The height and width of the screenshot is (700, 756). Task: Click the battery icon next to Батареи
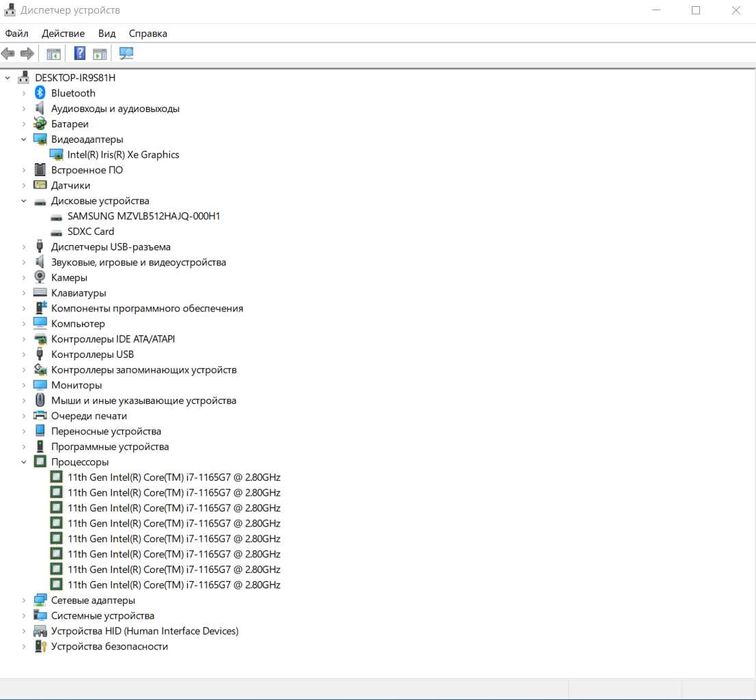pyautogui.click(x=40, y=123)
